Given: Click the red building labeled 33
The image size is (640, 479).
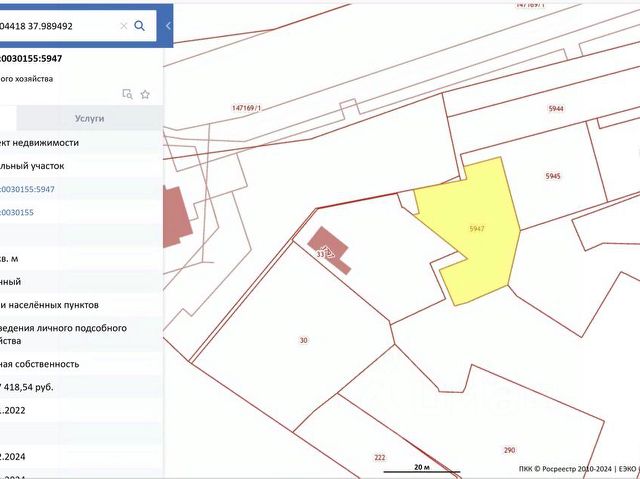Looking at the screenshot, I should [x=328, y=248].
